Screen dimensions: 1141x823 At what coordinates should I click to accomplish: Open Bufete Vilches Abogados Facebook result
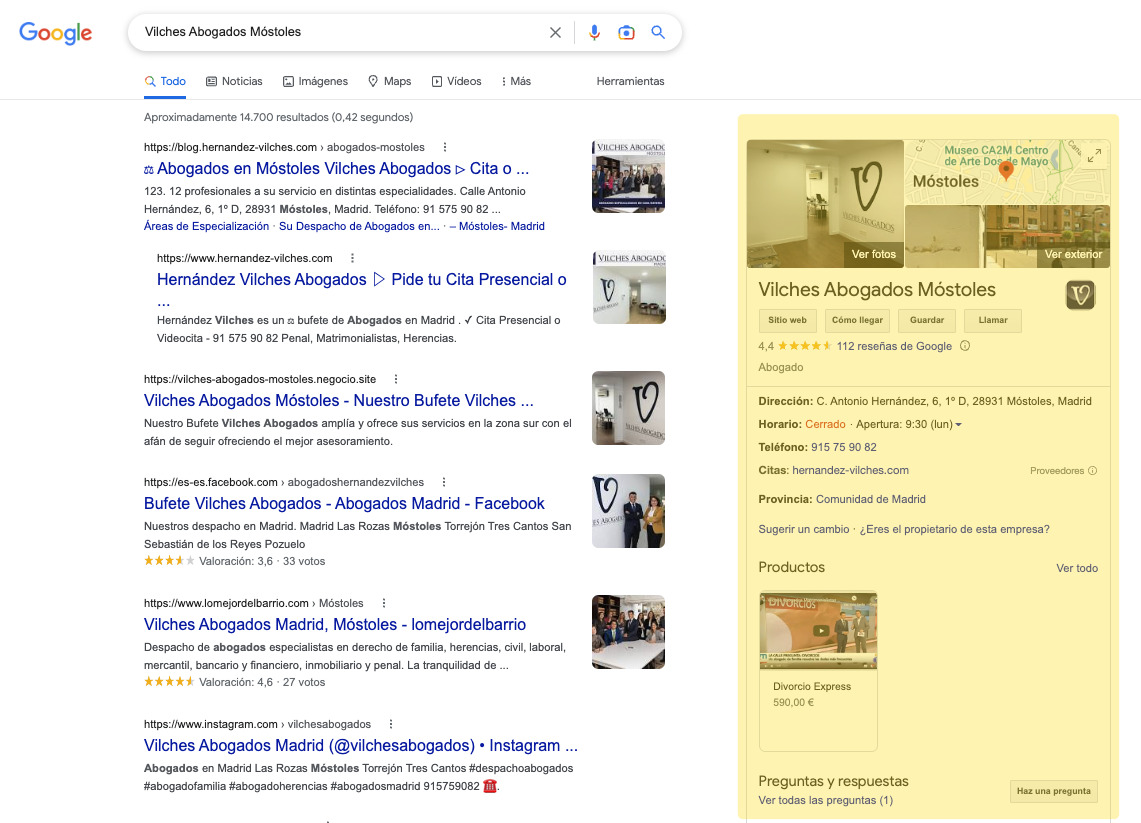[x=344, y=504]
